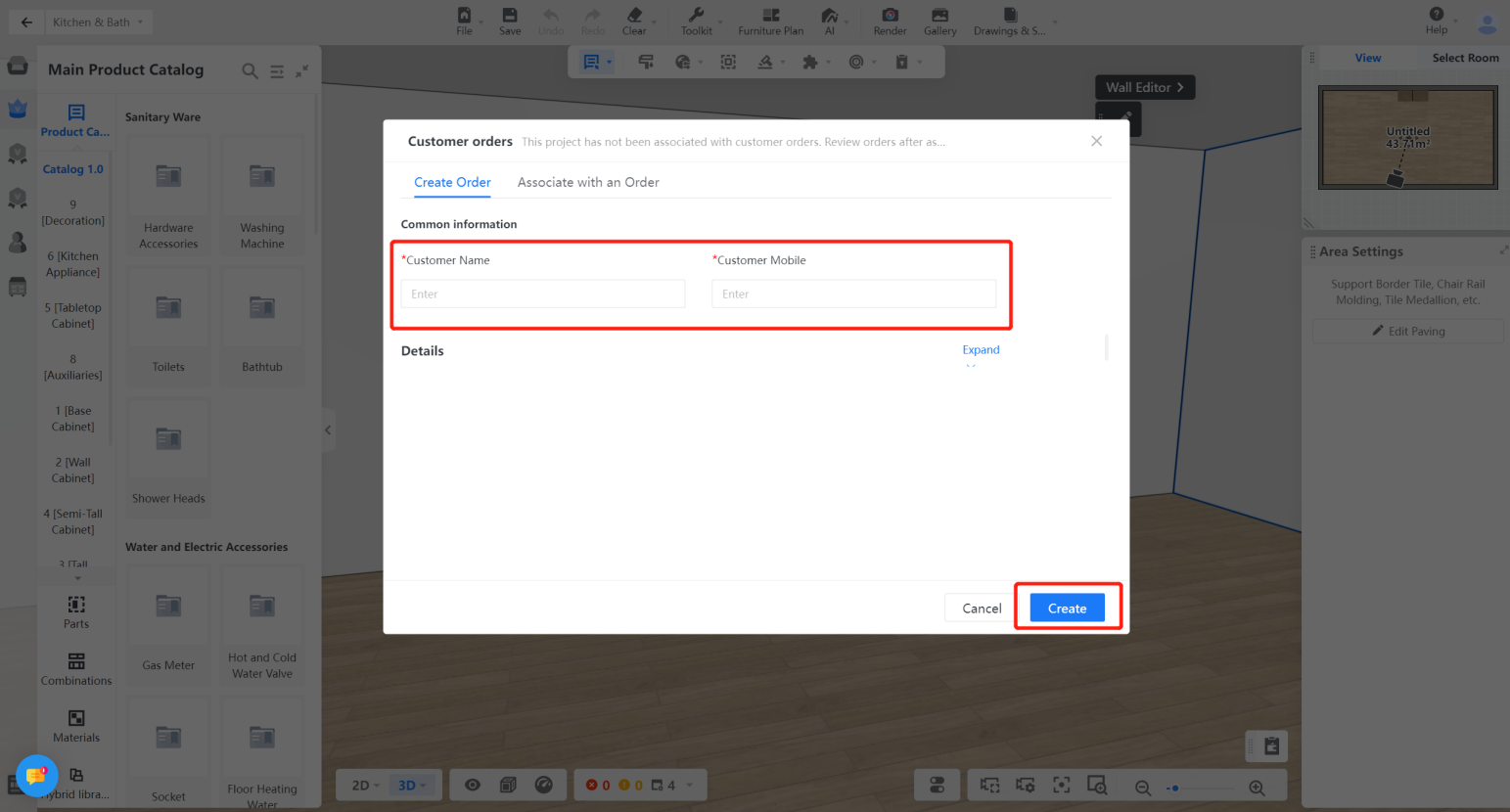Screen dimensions: 1510x812
Task: Click the zoom in magnifier icon
Action: pyautogui.click(x=1257, y=787)
